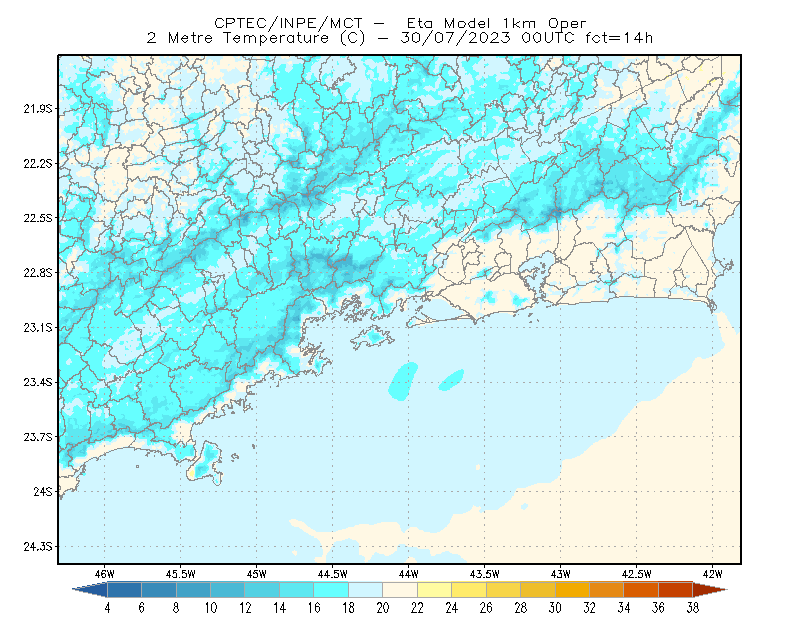Click the left arrow end of colorbar

90,590
